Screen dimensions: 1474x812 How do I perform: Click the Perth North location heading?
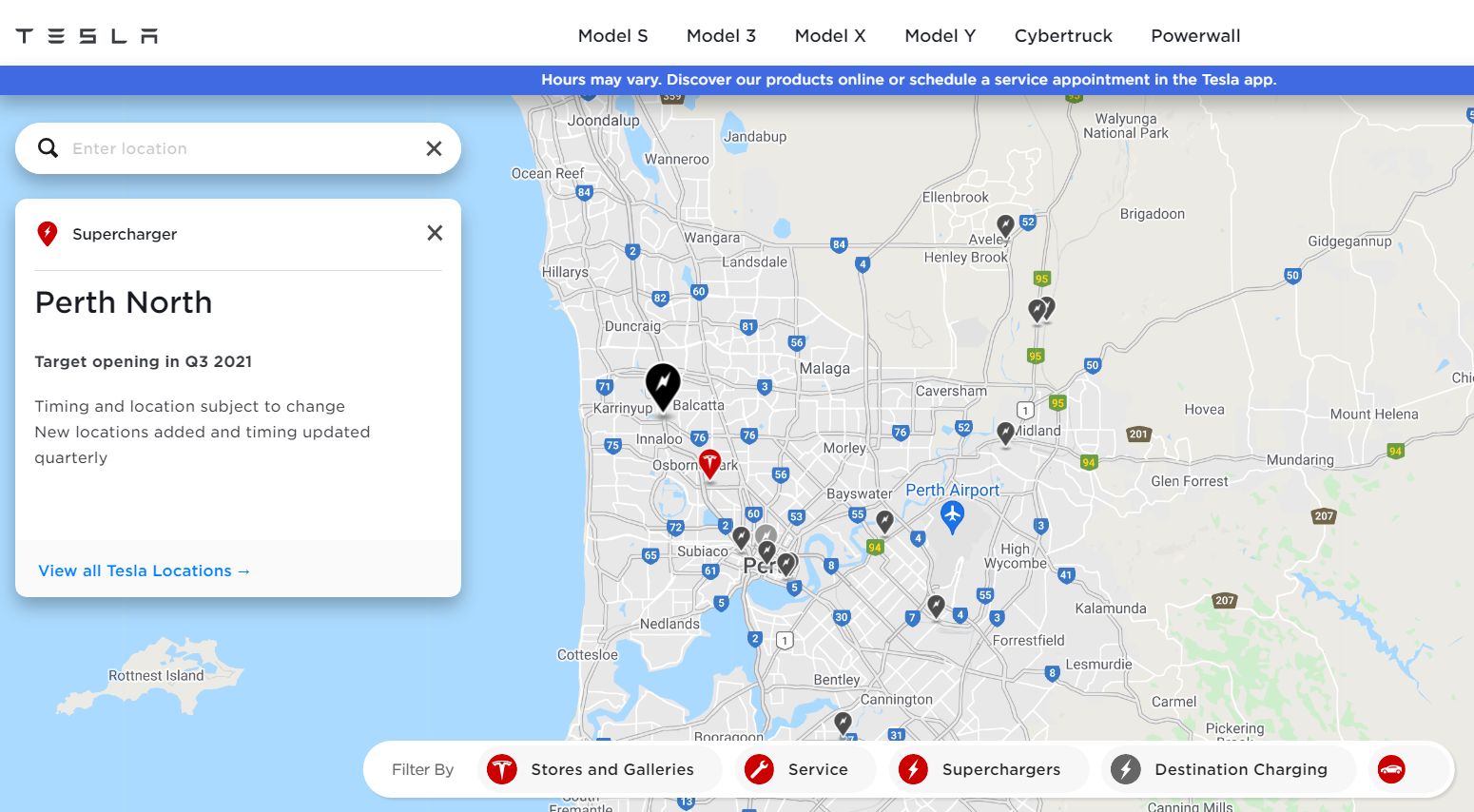point(124,302)
